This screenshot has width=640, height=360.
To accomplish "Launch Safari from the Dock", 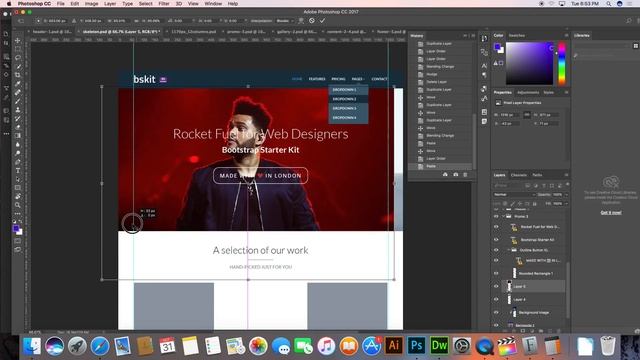I will tap(100, 346).
